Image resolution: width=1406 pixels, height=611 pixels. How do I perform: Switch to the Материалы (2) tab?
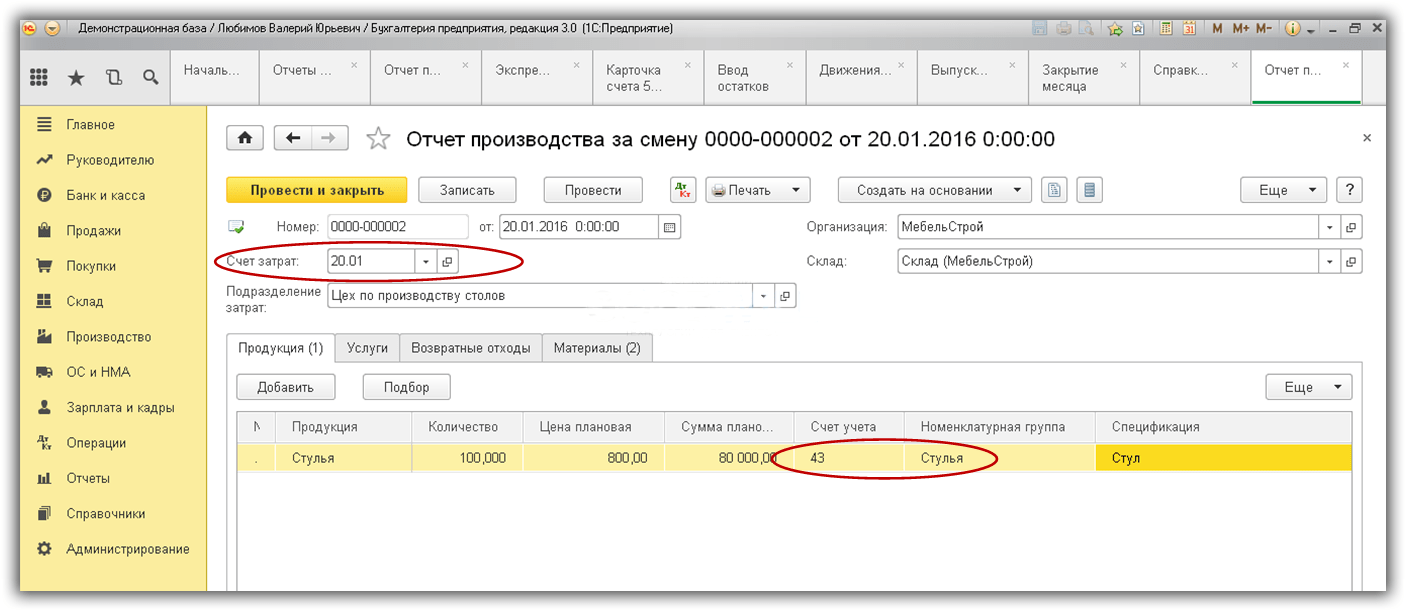[597, 348]
